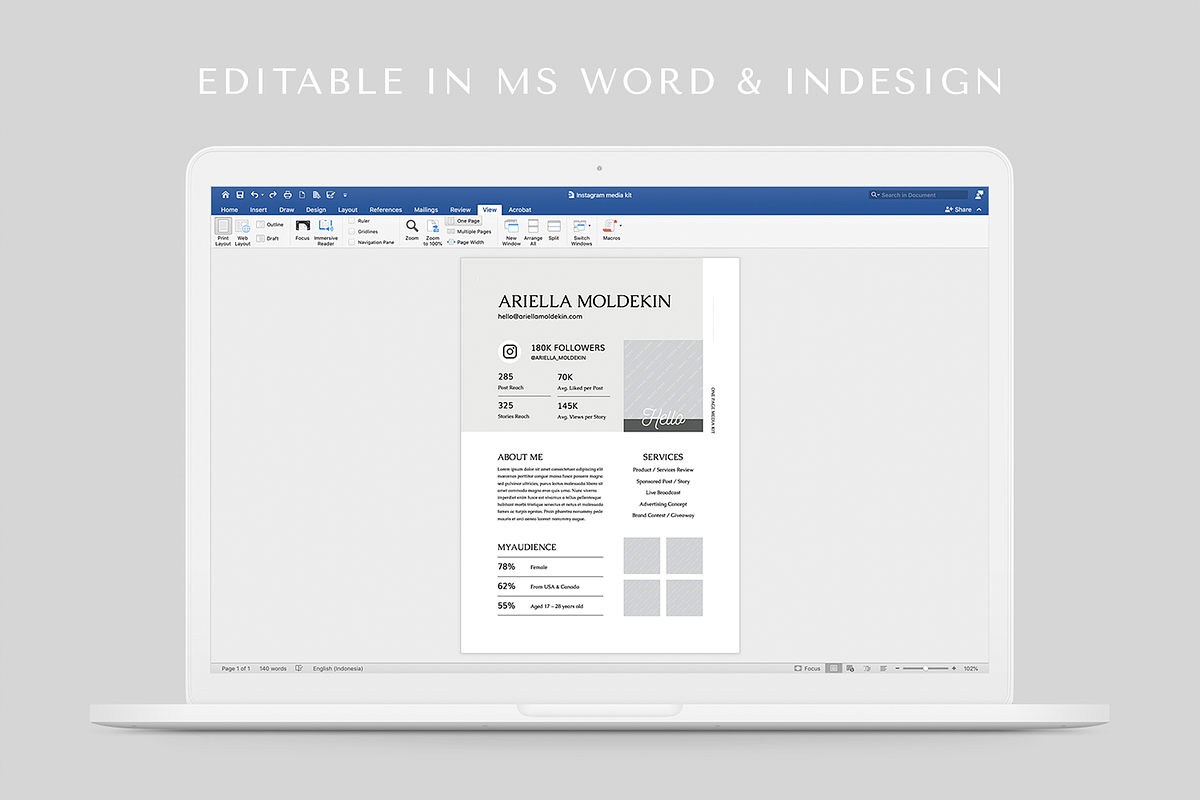Click the zoom in plus button

[954, 668]
